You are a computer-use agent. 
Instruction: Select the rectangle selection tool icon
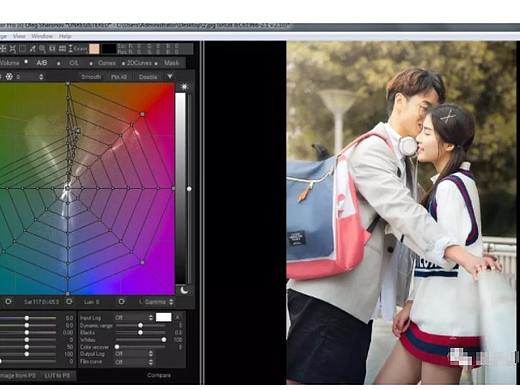[x=22, y=49]
